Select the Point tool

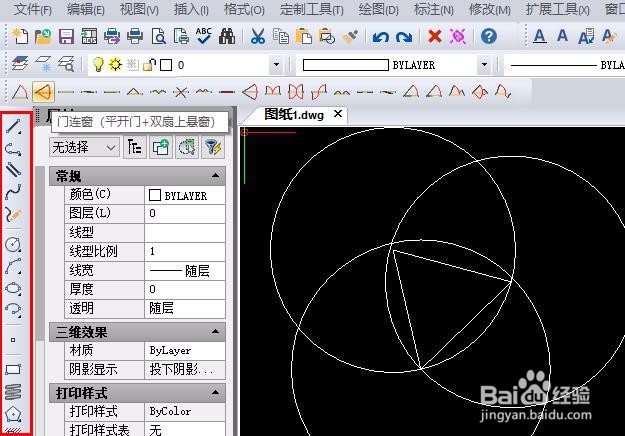pos(13,340)
